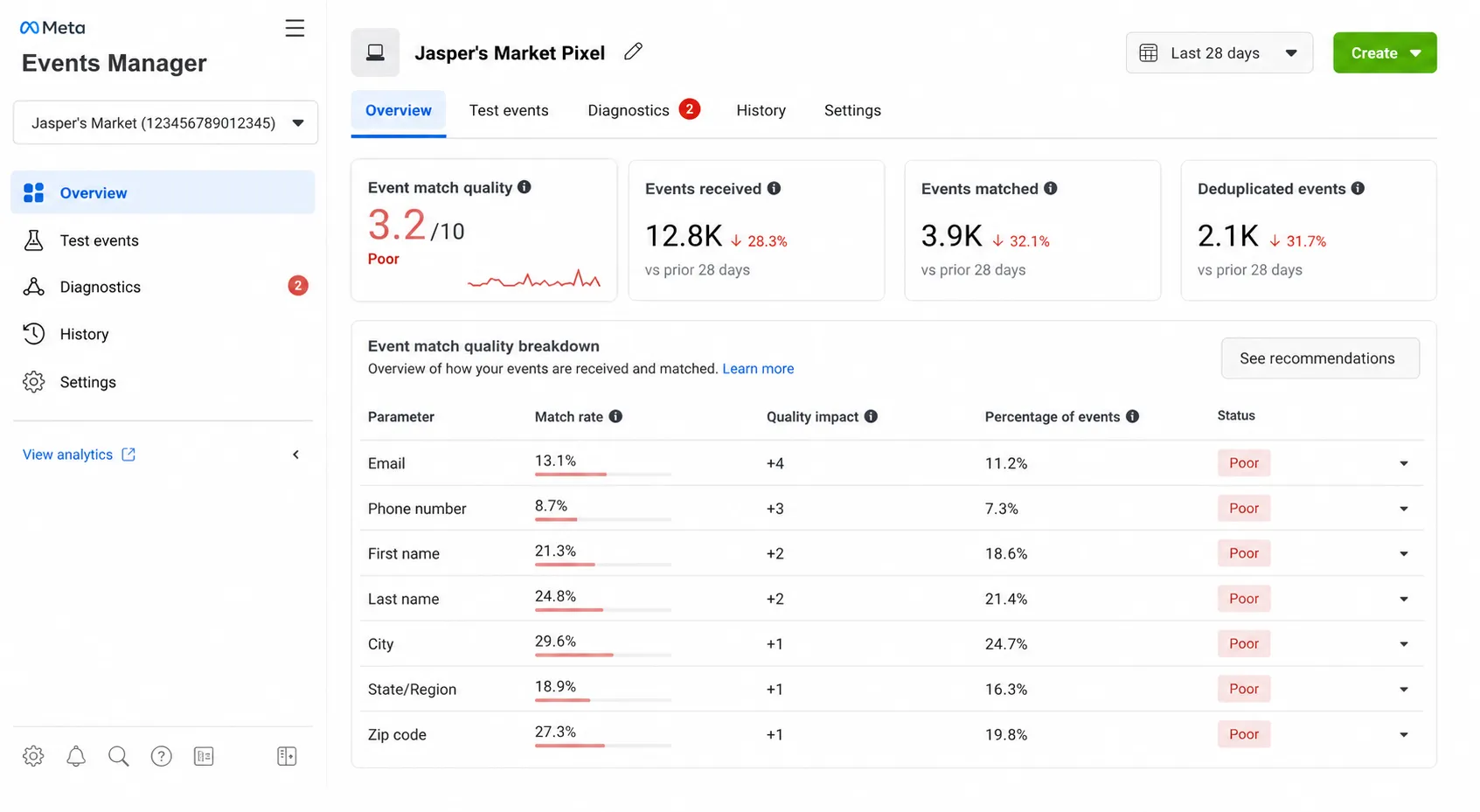Viewport: 1480px width, 812px height.
Task: Click the news feed icon in the bottom bar
Action: pyautogui.click(x=204, y=756)
